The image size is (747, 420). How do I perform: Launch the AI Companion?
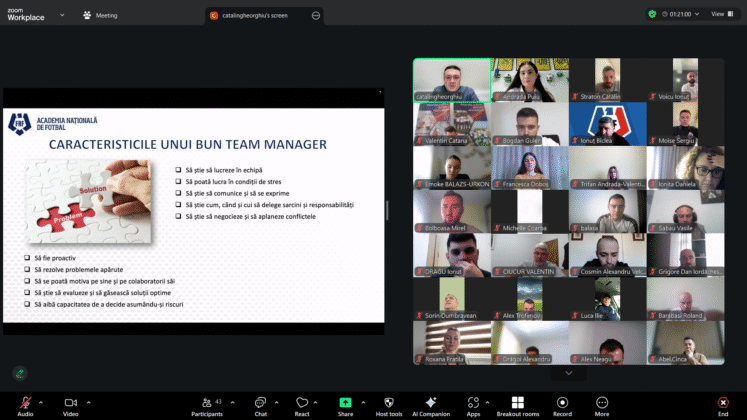click(430, 403)
